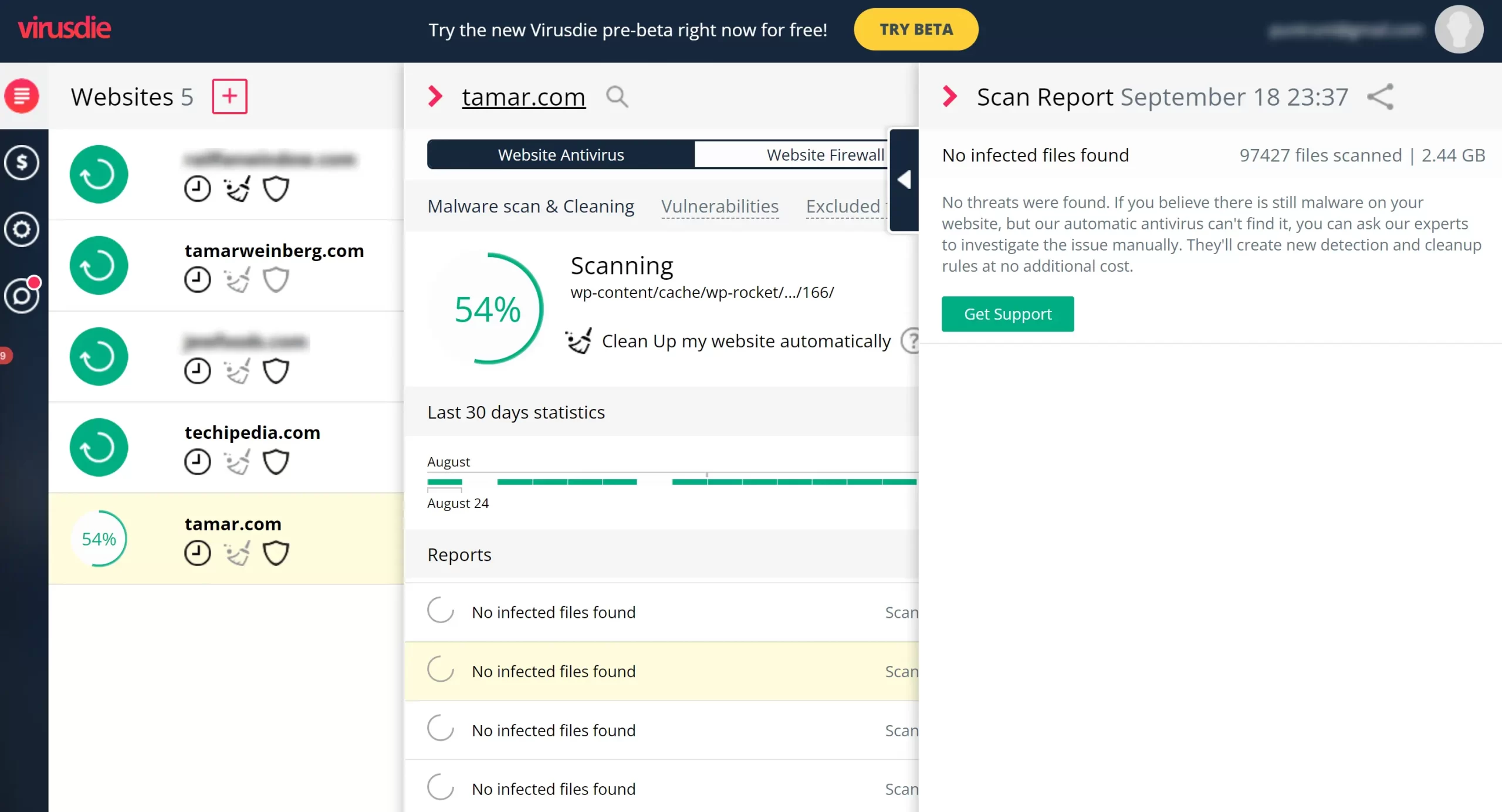The width and height of the screenshot is (1502, 812).
Task: Open highlighted No infected files found report
Action: click(x=661, y=671)
